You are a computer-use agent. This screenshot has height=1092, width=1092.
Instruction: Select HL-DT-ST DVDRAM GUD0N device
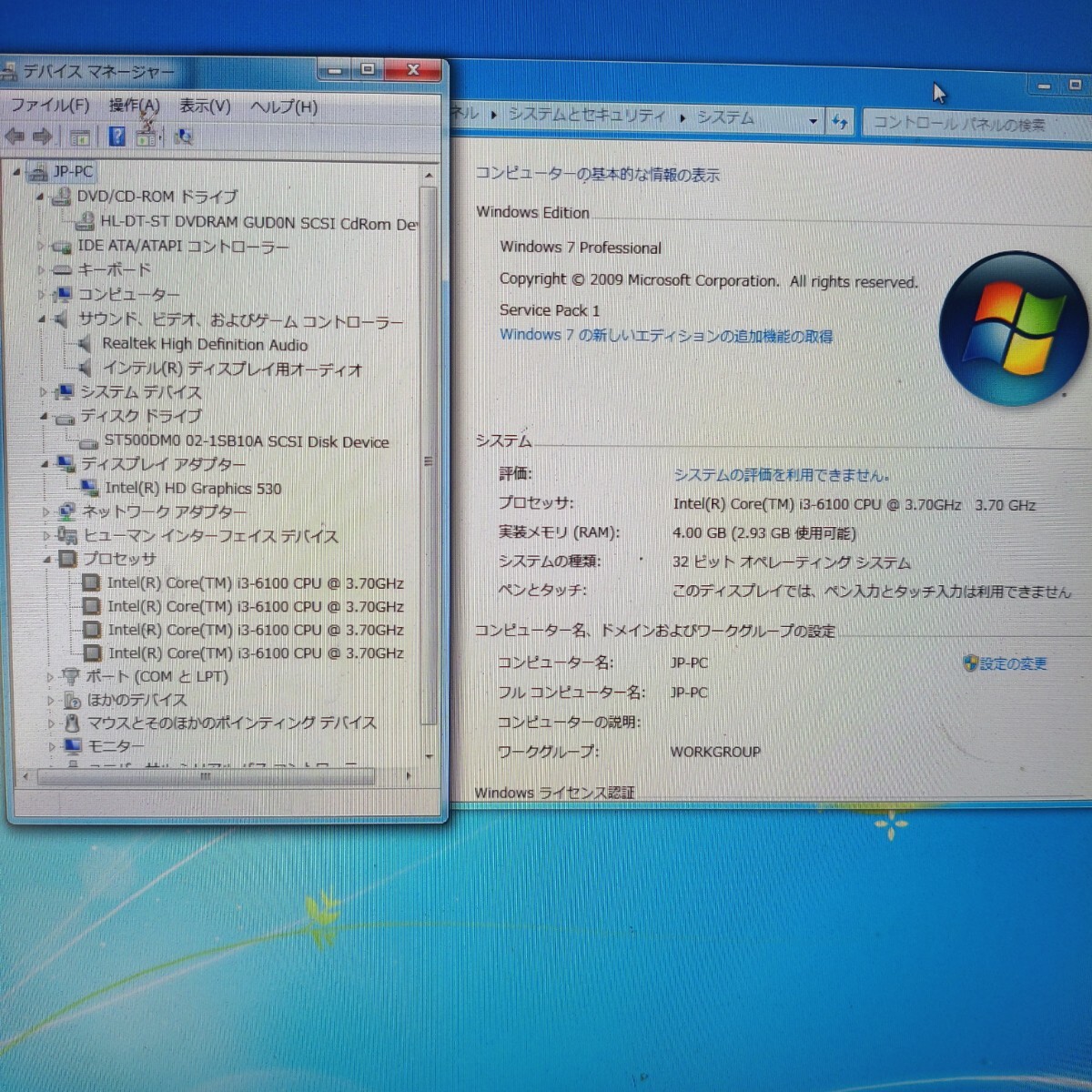point(259,223)
